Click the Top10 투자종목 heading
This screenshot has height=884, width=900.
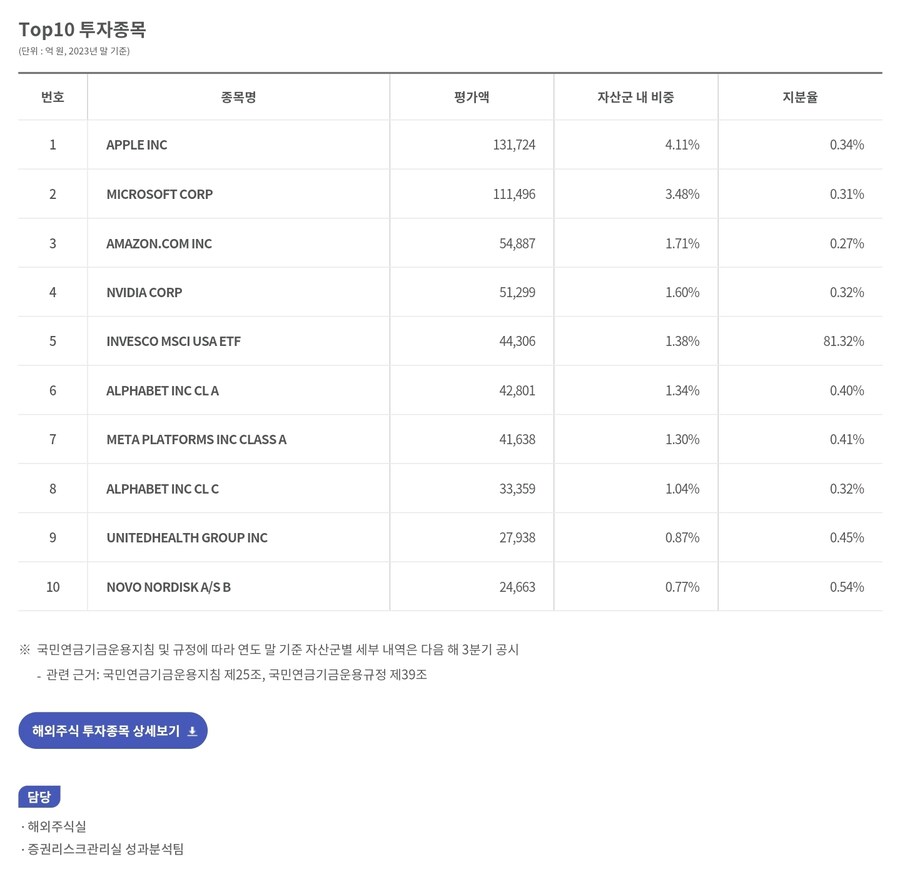82,29
